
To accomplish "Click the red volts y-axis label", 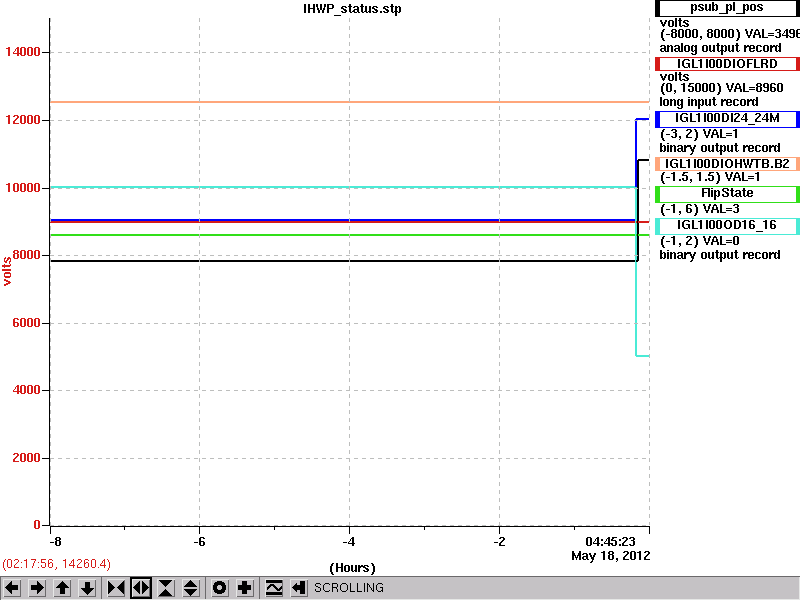I will coord(7,271).
